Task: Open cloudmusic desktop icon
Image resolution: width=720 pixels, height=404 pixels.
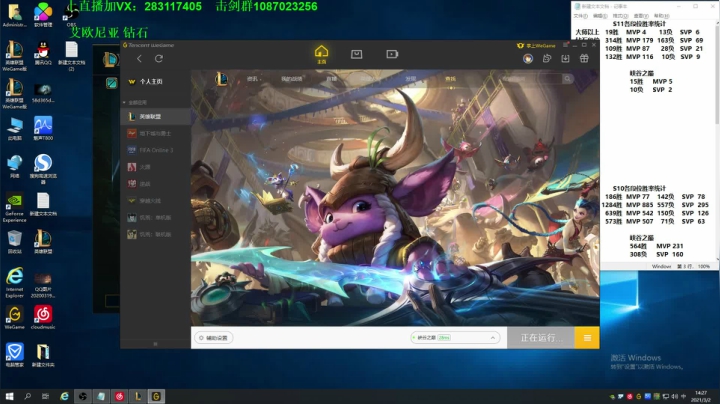Action: click(43, 317)
